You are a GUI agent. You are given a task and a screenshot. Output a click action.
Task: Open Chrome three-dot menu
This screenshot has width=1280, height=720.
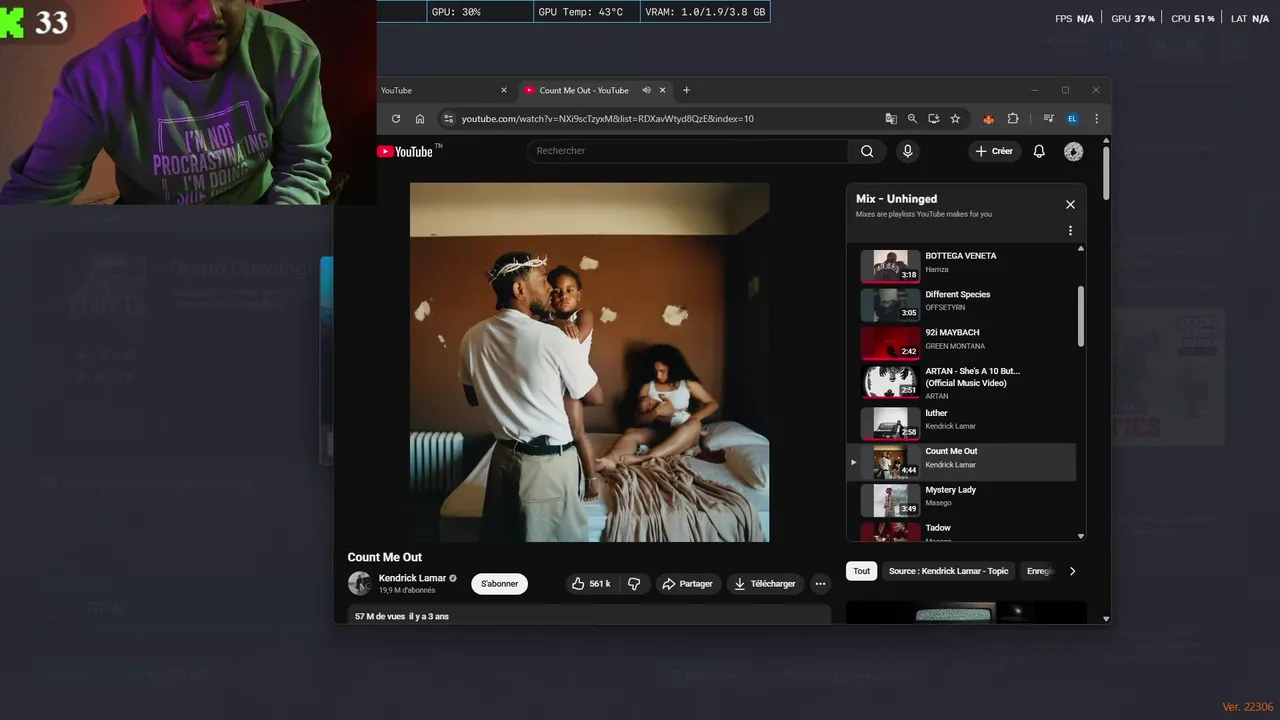pos(1096,119)
